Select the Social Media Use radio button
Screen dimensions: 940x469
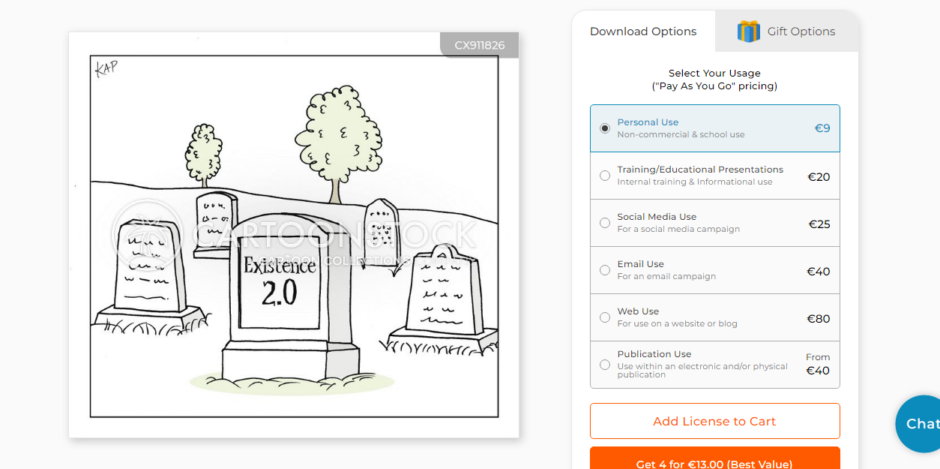tap(605, 223)
